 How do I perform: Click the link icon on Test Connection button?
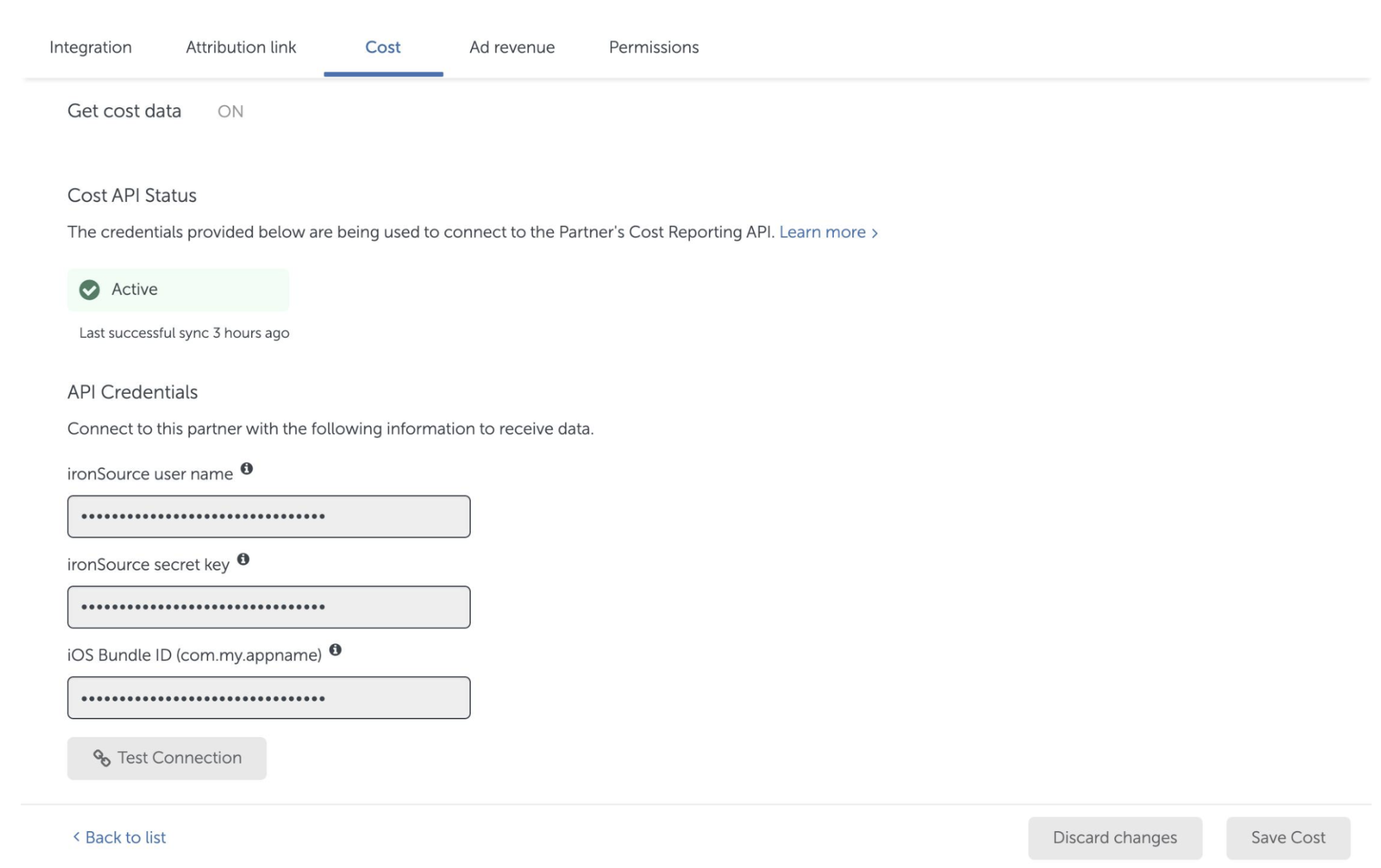coord(100,758)
